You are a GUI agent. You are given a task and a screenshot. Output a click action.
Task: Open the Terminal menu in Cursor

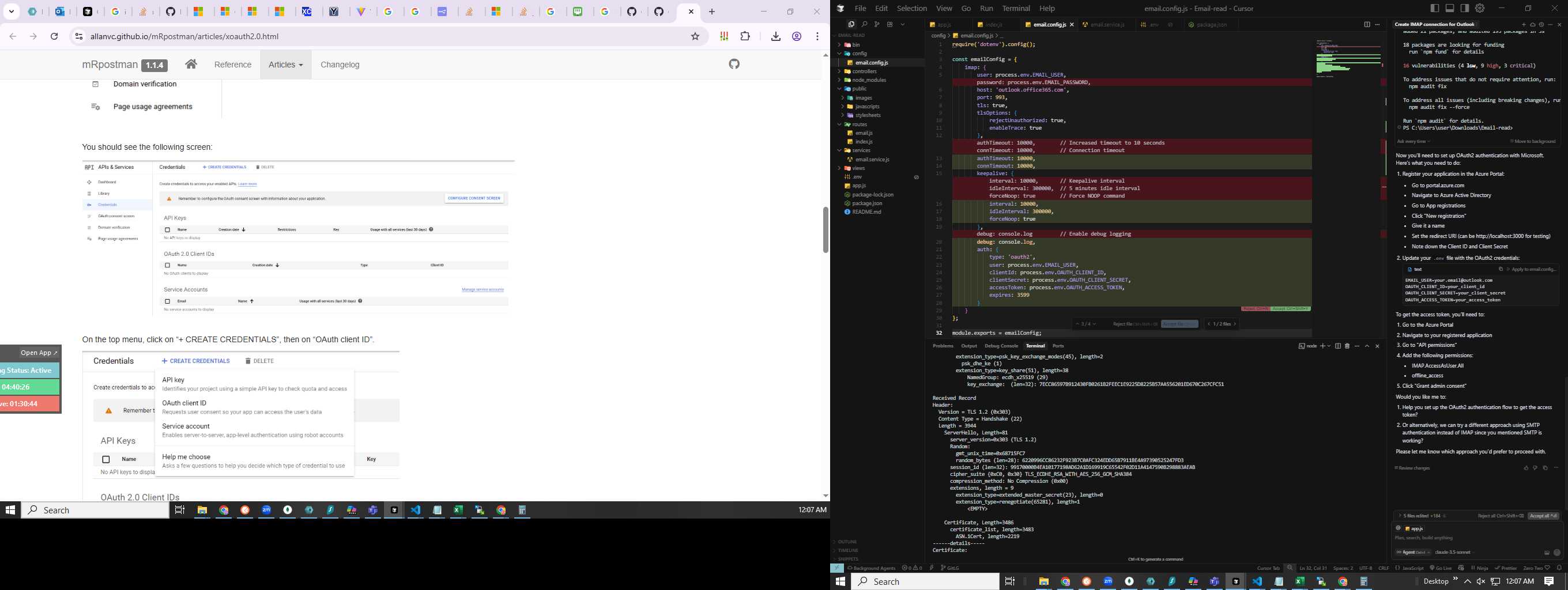click(x=1016, y=9)
